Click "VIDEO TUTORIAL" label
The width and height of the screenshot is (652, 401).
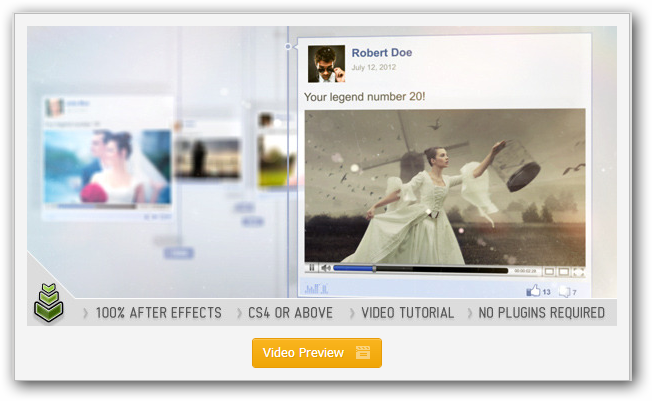pos(408,313)
